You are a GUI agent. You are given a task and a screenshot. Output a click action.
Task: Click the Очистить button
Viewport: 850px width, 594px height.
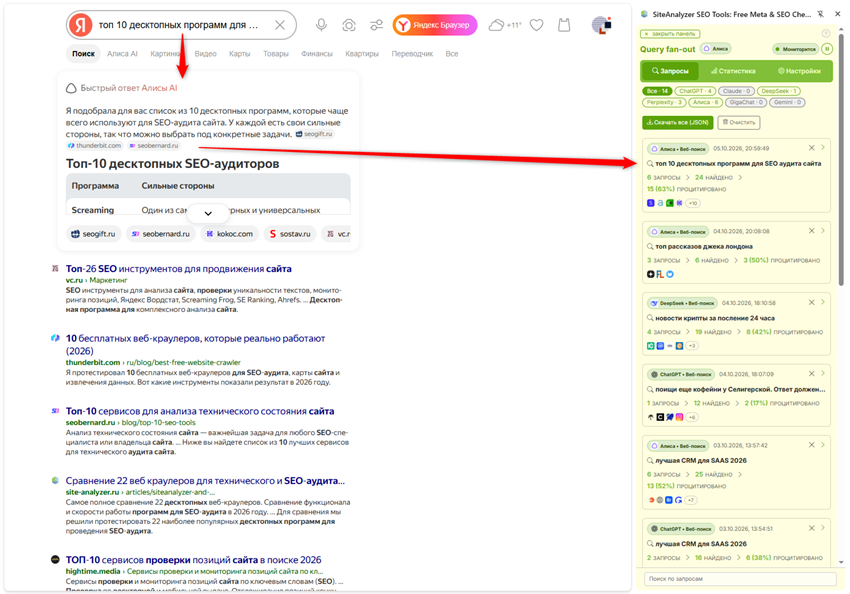pos(738,122)
